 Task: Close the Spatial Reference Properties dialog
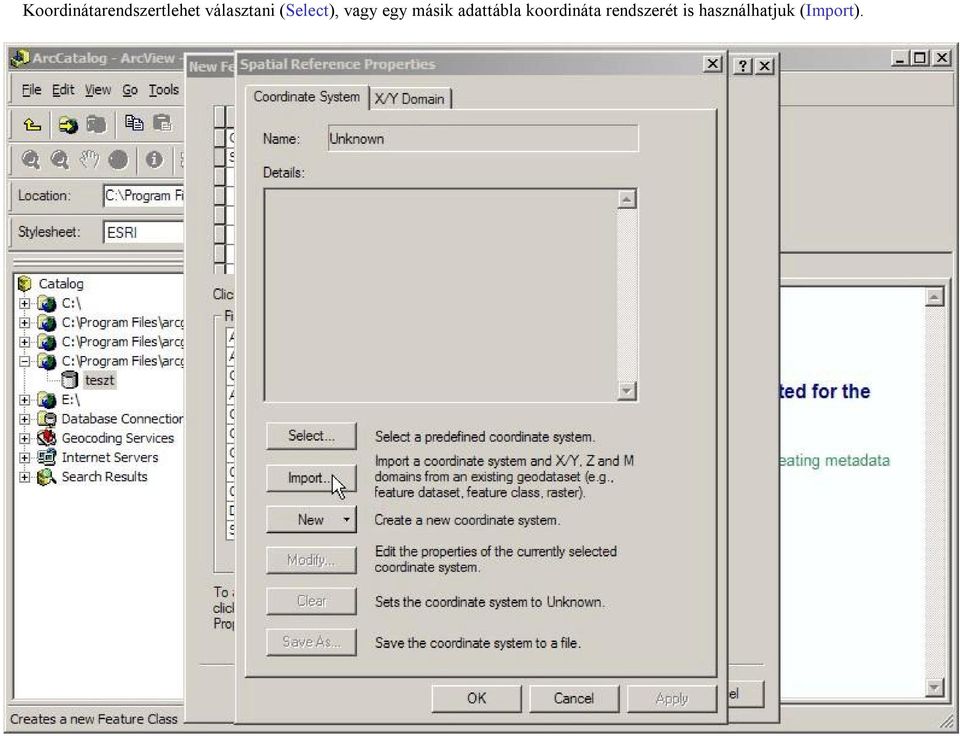712,64
